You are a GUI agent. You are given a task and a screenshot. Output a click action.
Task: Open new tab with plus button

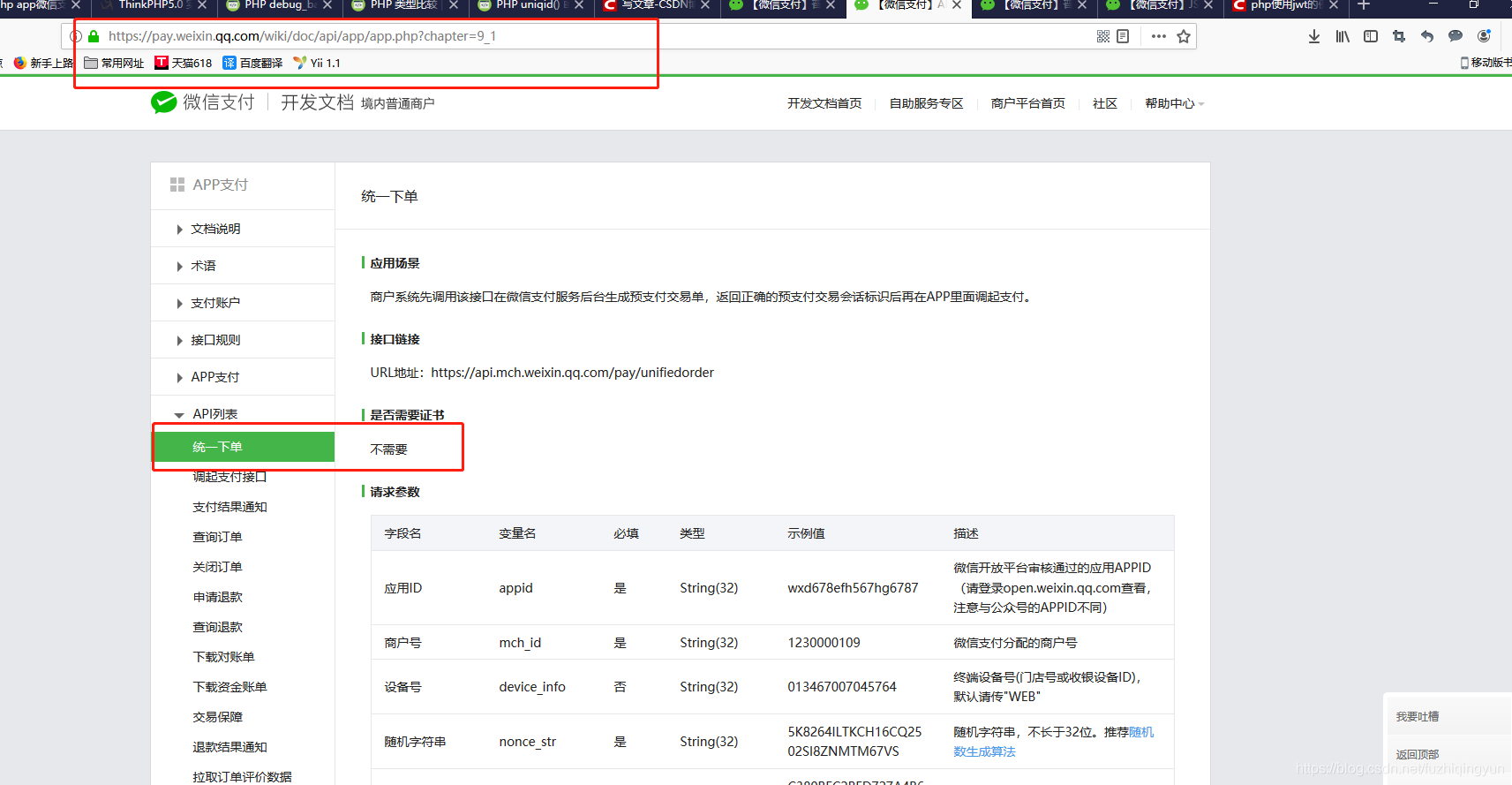point(1364,5)
